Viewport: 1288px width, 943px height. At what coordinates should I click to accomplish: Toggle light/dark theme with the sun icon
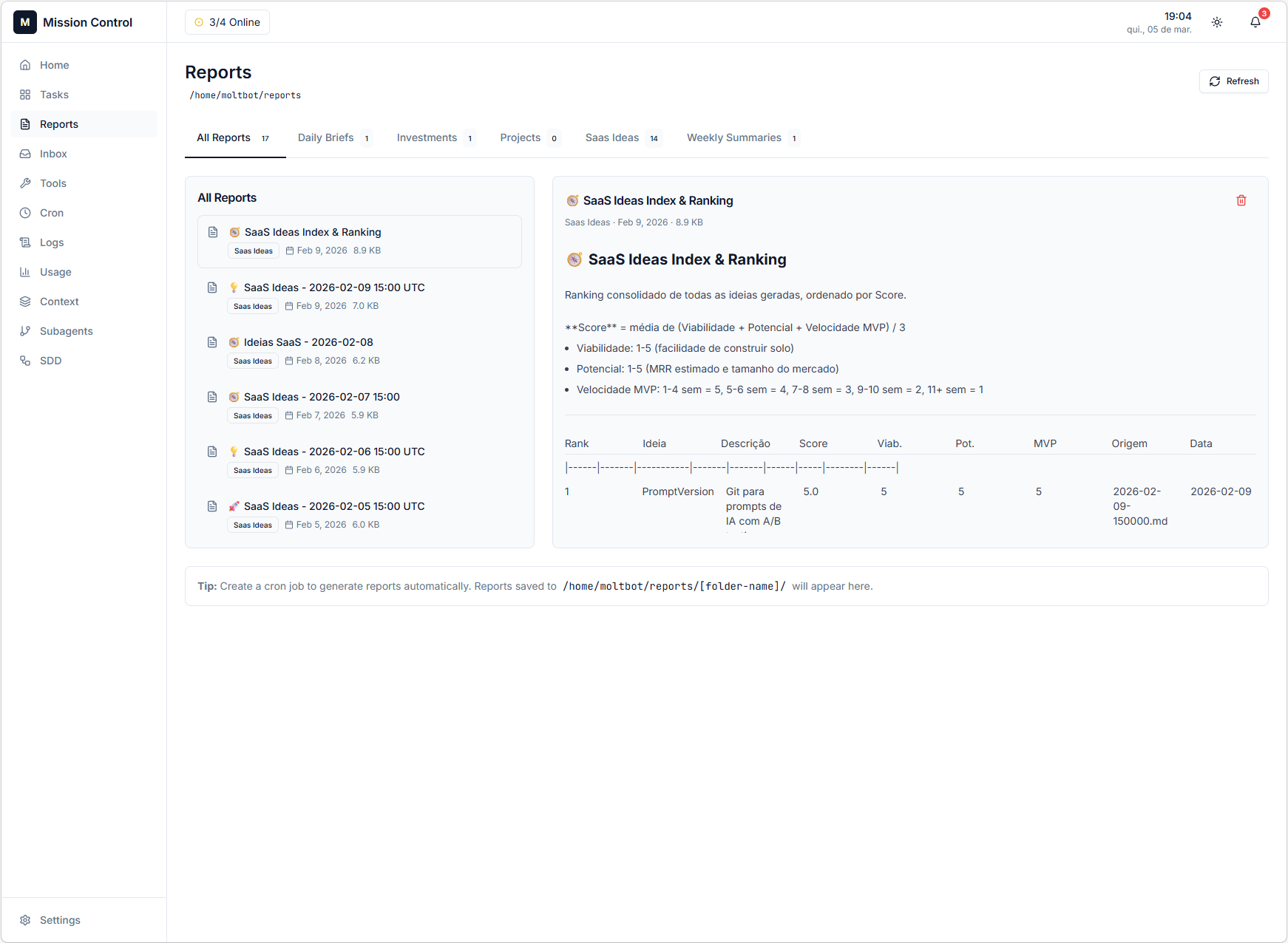[1217, 22]
